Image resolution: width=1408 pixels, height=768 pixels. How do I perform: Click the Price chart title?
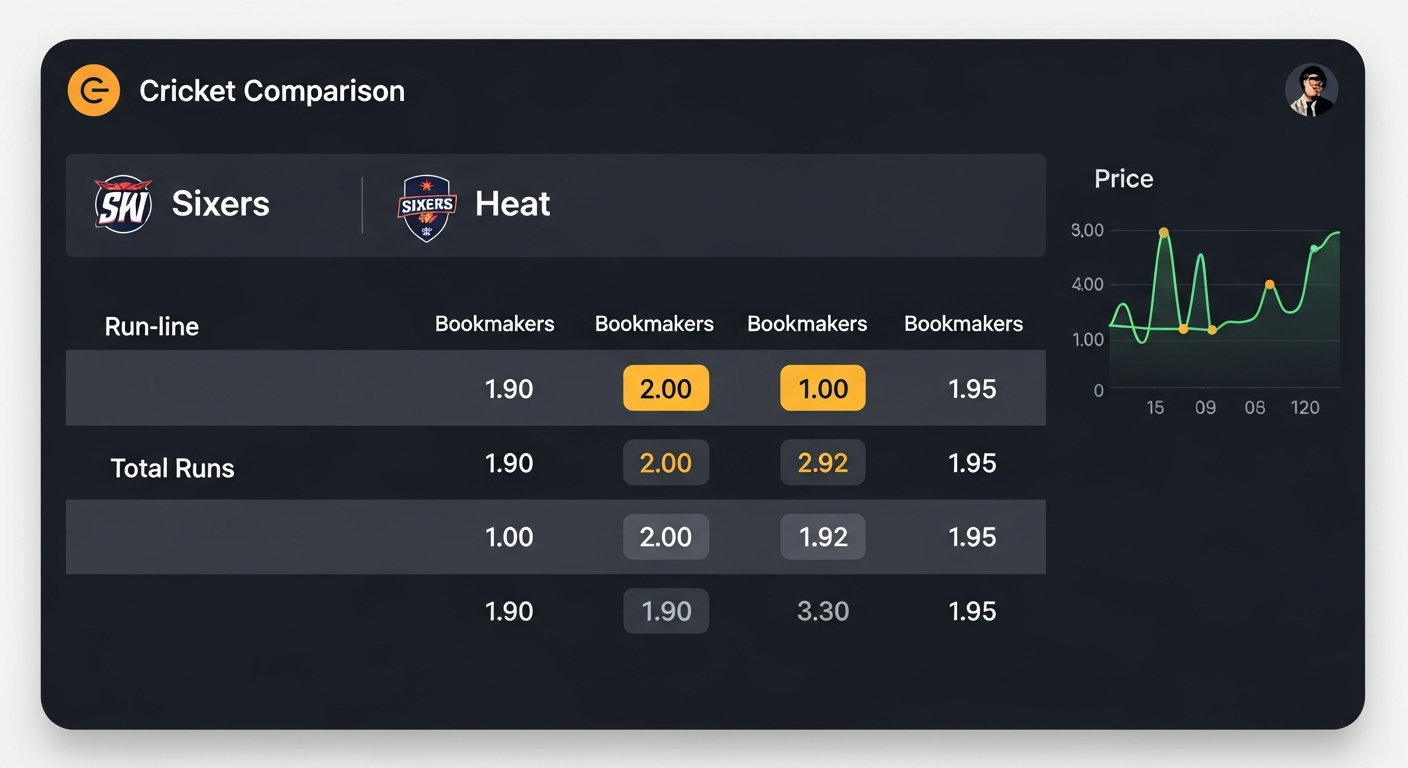[1123, 179]
